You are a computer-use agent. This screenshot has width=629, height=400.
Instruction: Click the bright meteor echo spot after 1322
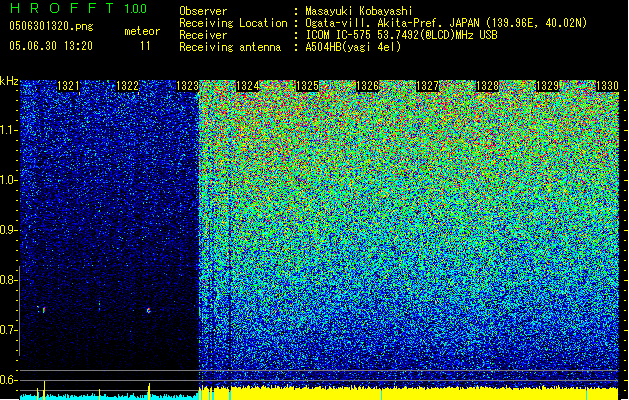pyautogui.click(x=148, y=310)
